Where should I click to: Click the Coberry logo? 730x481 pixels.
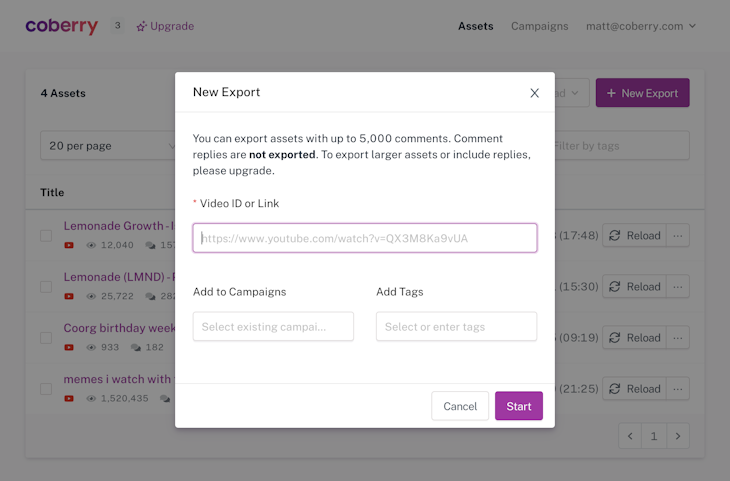62,26
